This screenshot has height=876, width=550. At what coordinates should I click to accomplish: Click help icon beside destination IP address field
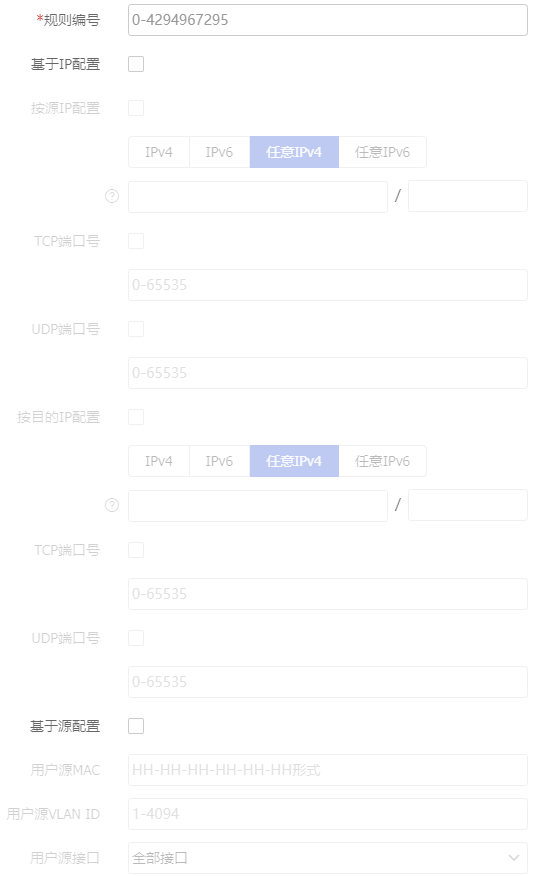[112, 505]
